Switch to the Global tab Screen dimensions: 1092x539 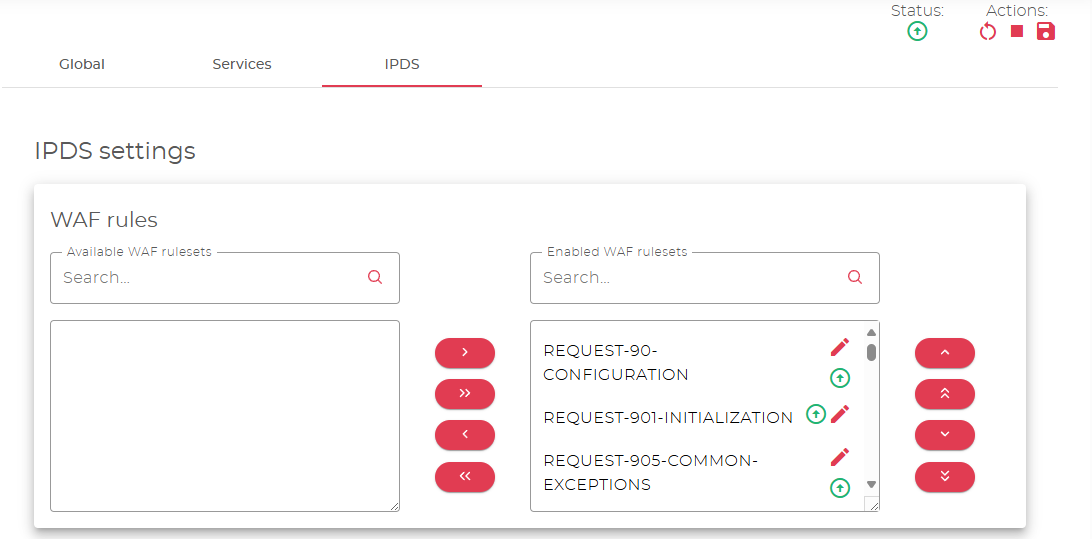tap(82, 64)
